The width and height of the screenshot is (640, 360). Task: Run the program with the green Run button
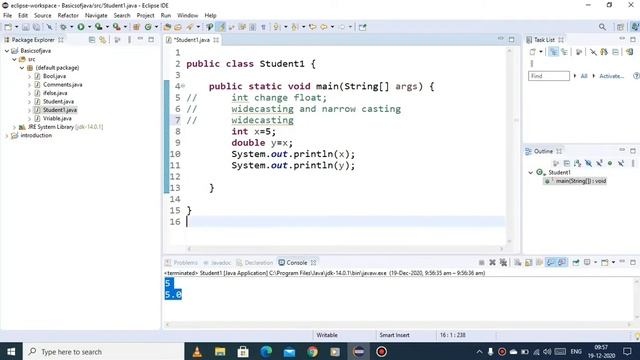pos(81,27)
